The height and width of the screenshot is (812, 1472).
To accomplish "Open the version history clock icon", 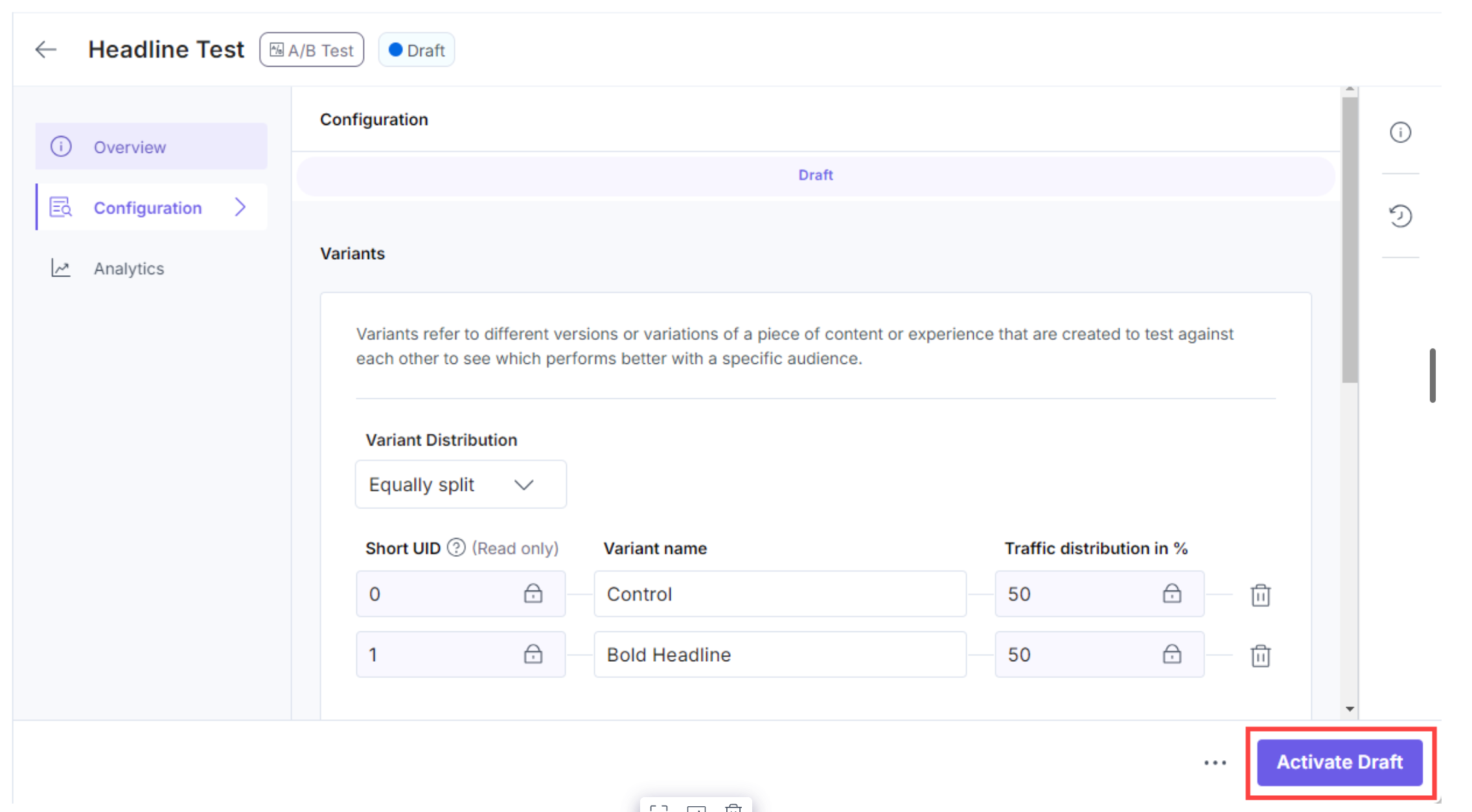I will click(1400, 216).
